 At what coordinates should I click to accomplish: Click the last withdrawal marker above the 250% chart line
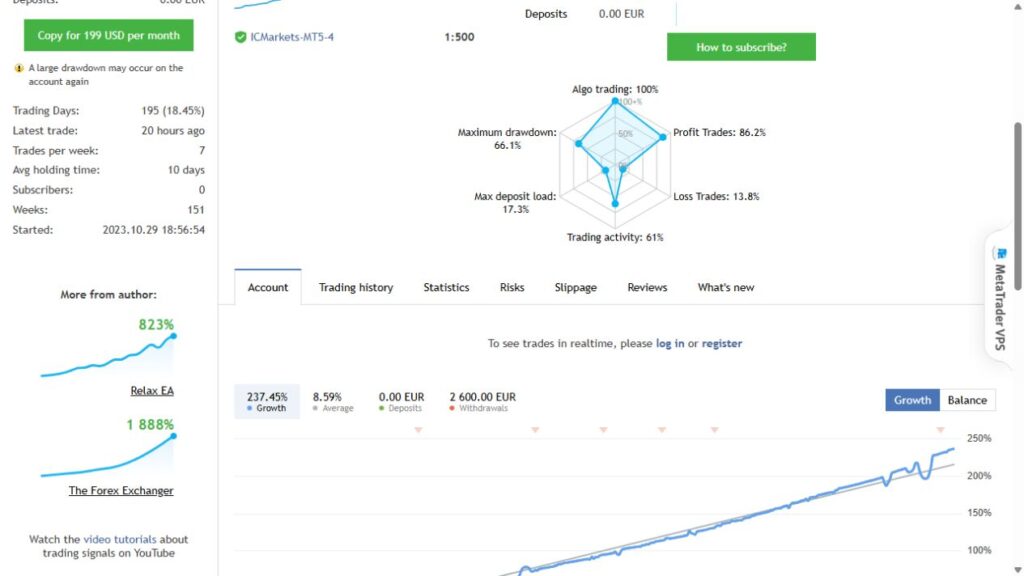coord(940,430)
